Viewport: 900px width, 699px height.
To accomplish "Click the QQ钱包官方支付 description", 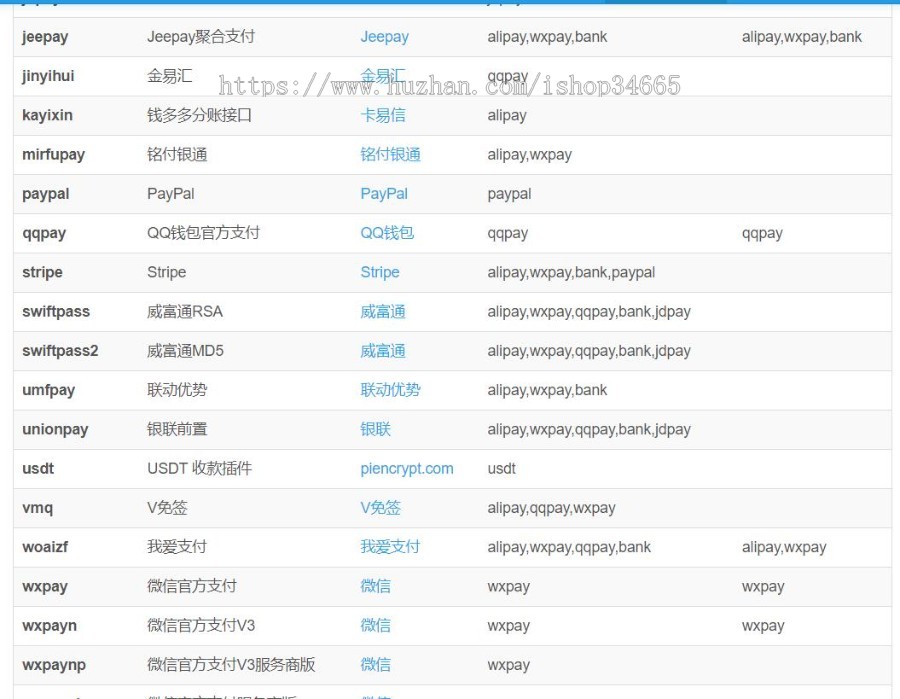I will 203,233.
